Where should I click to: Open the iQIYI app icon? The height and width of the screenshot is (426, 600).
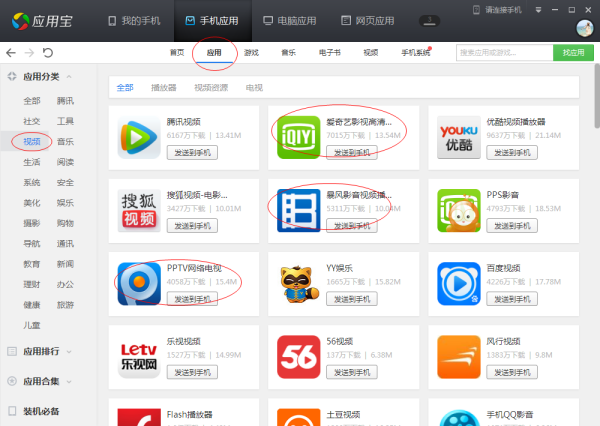click(x=298, y=137)
